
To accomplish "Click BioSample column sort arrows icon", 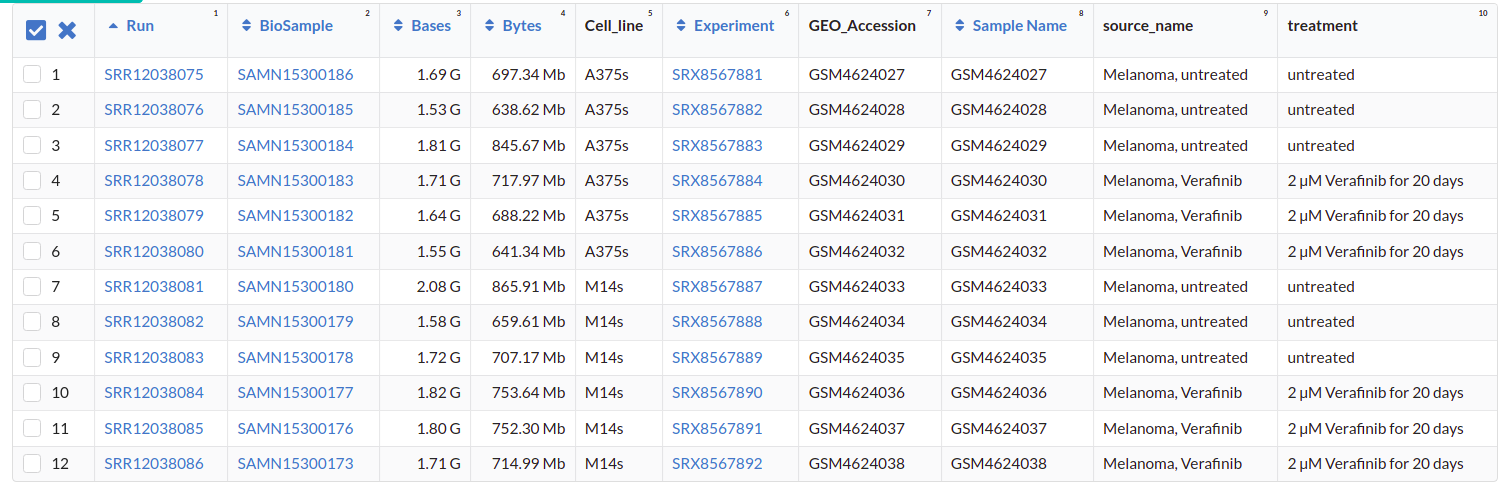I will [247, 26].
